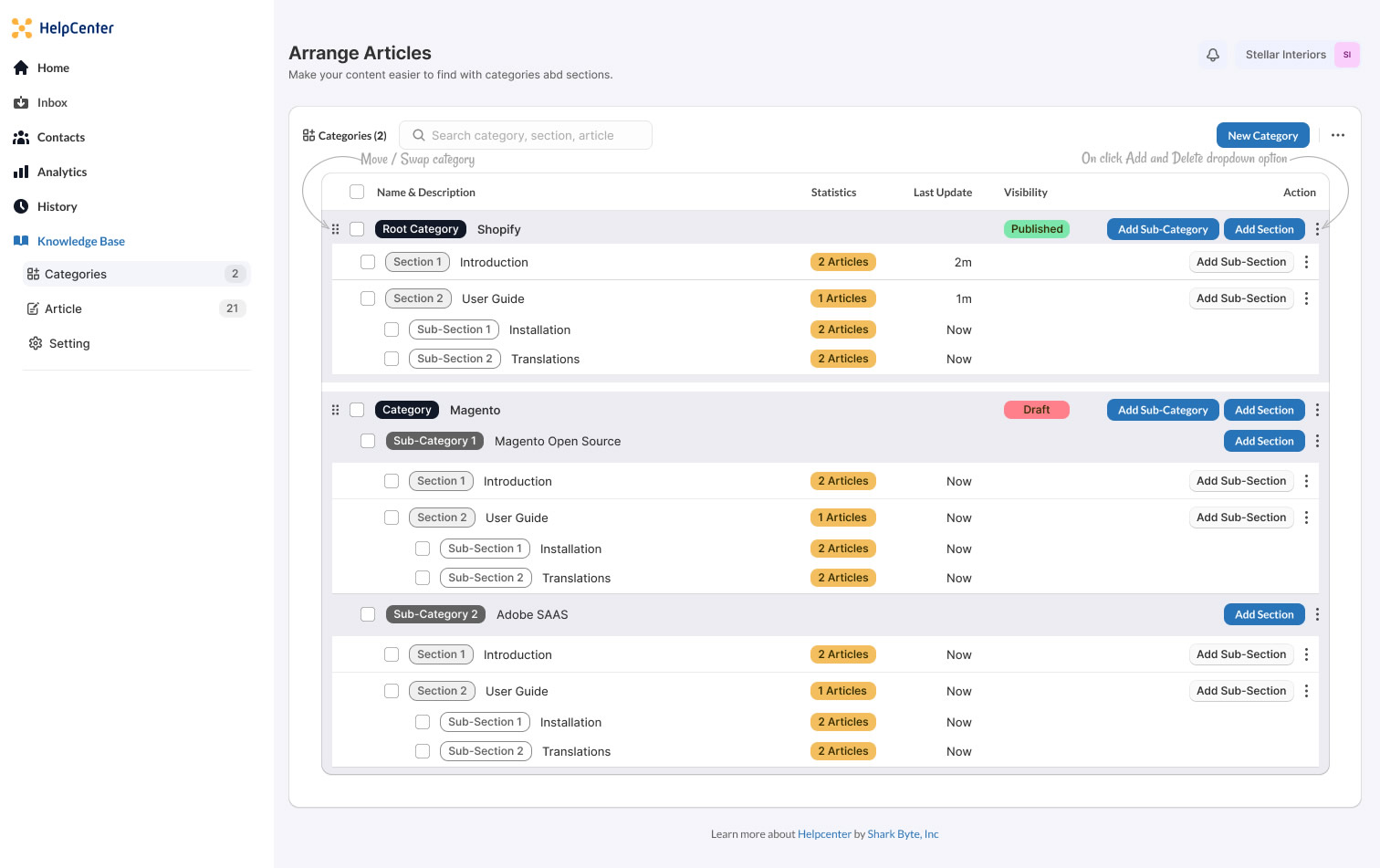Click the drag handle for Magento category
1380x868 pixels.
click(335, 410)
